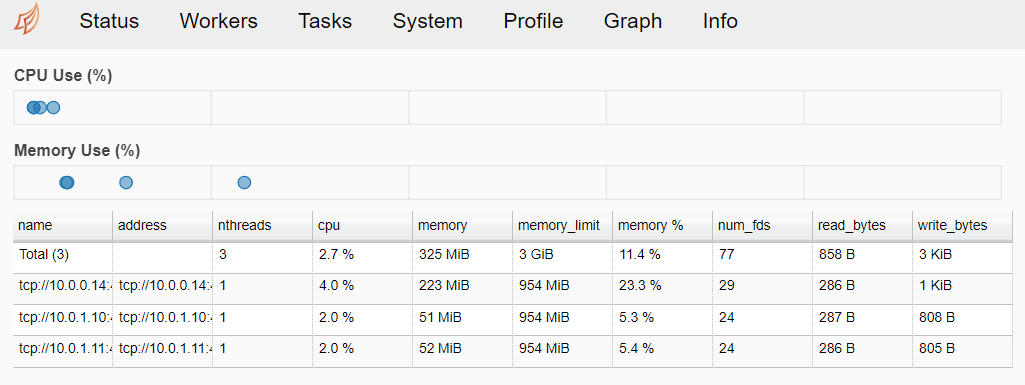
Task: Select the Graph tab
Action: coord(633,21)
